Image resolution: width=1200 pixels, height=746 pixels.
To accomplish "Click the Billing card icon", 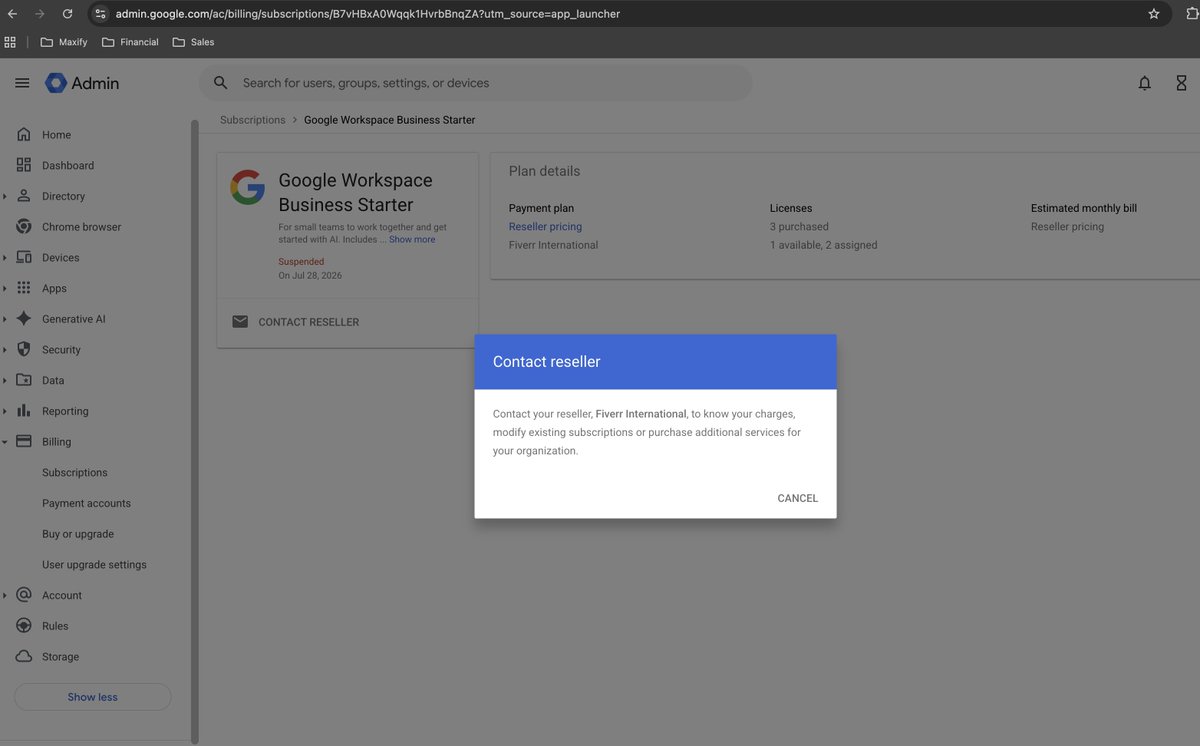I will tap(24, 441).
